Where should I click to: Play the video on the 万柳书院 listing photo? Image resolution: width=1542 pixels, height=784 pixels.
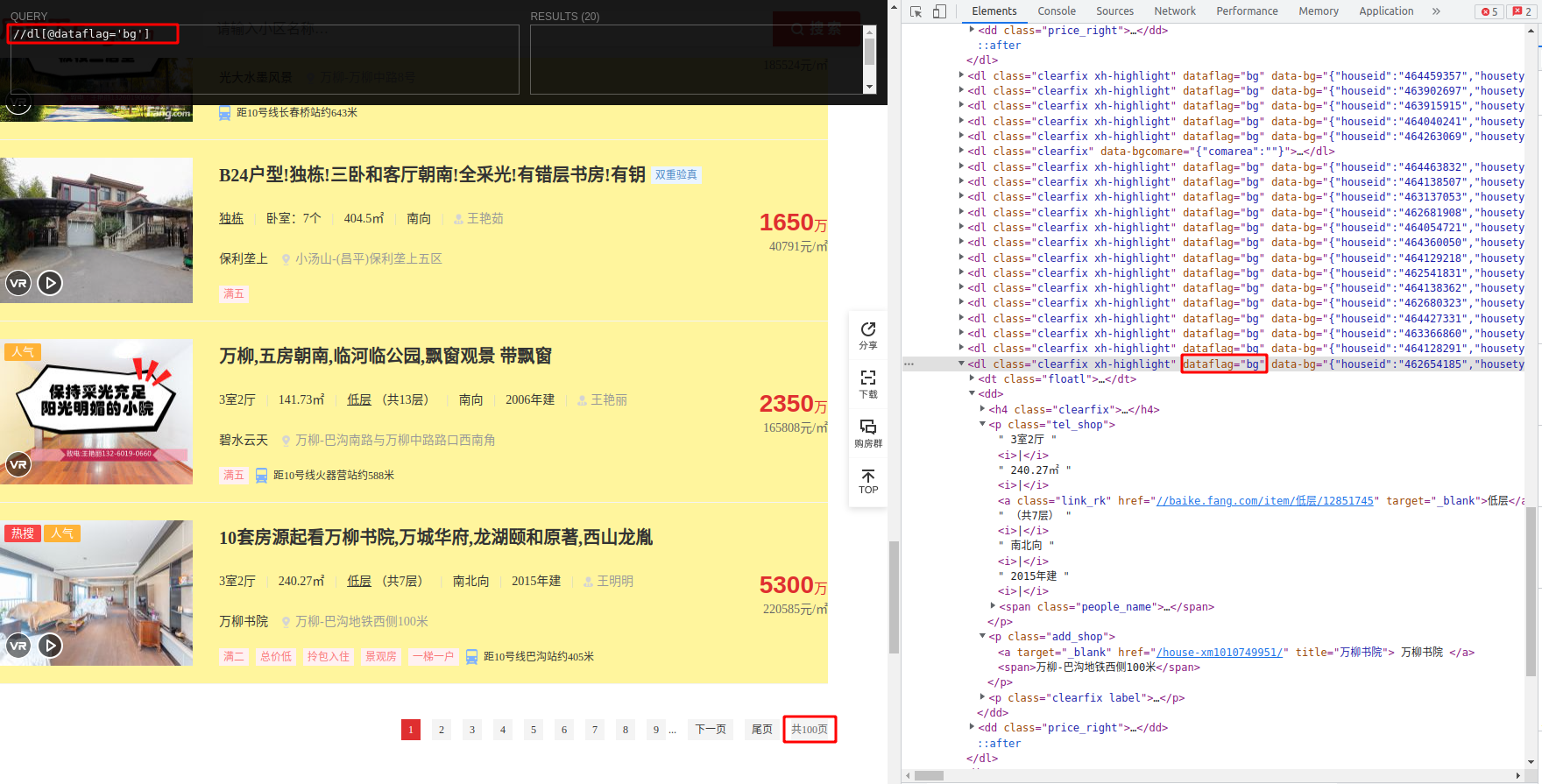tap(50, 646)
